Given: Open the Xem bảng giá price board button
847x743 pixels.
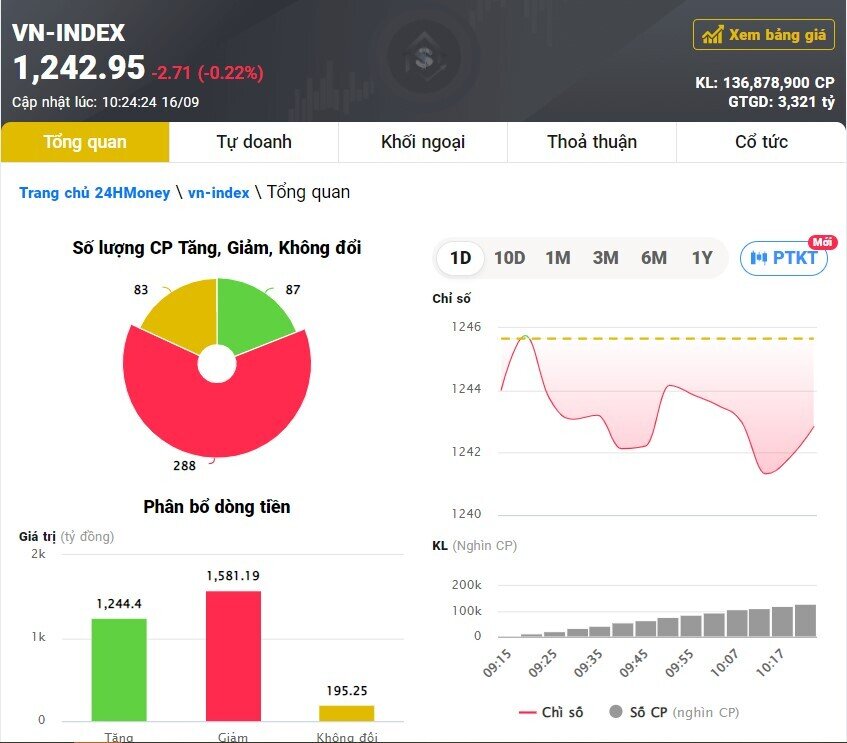Looking at the screenshot, I should [x=763, y=35].
